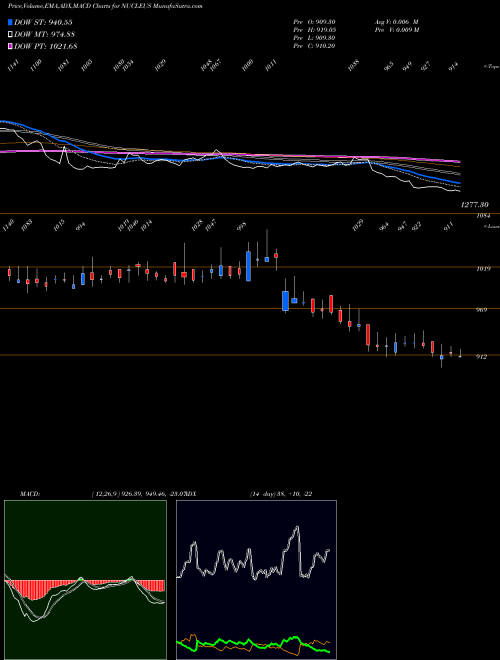The height and width of the screenshot is (660, 500).
Task: Select the 'DOW MT: 974.88' legend text
Action: pyautogui.click(x=45, y=35)
